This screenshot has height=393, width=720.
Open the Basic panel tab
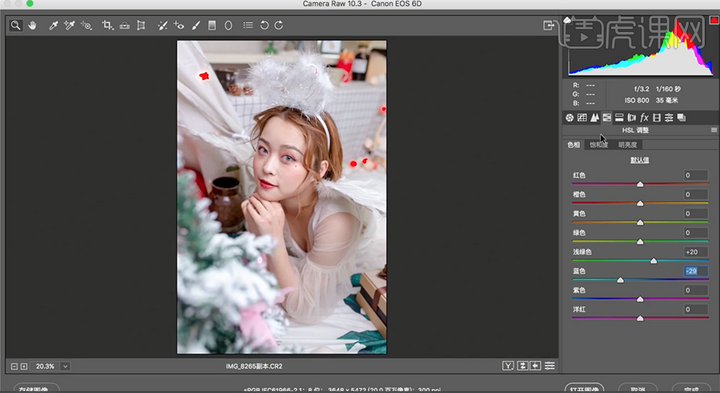point(569,118)
